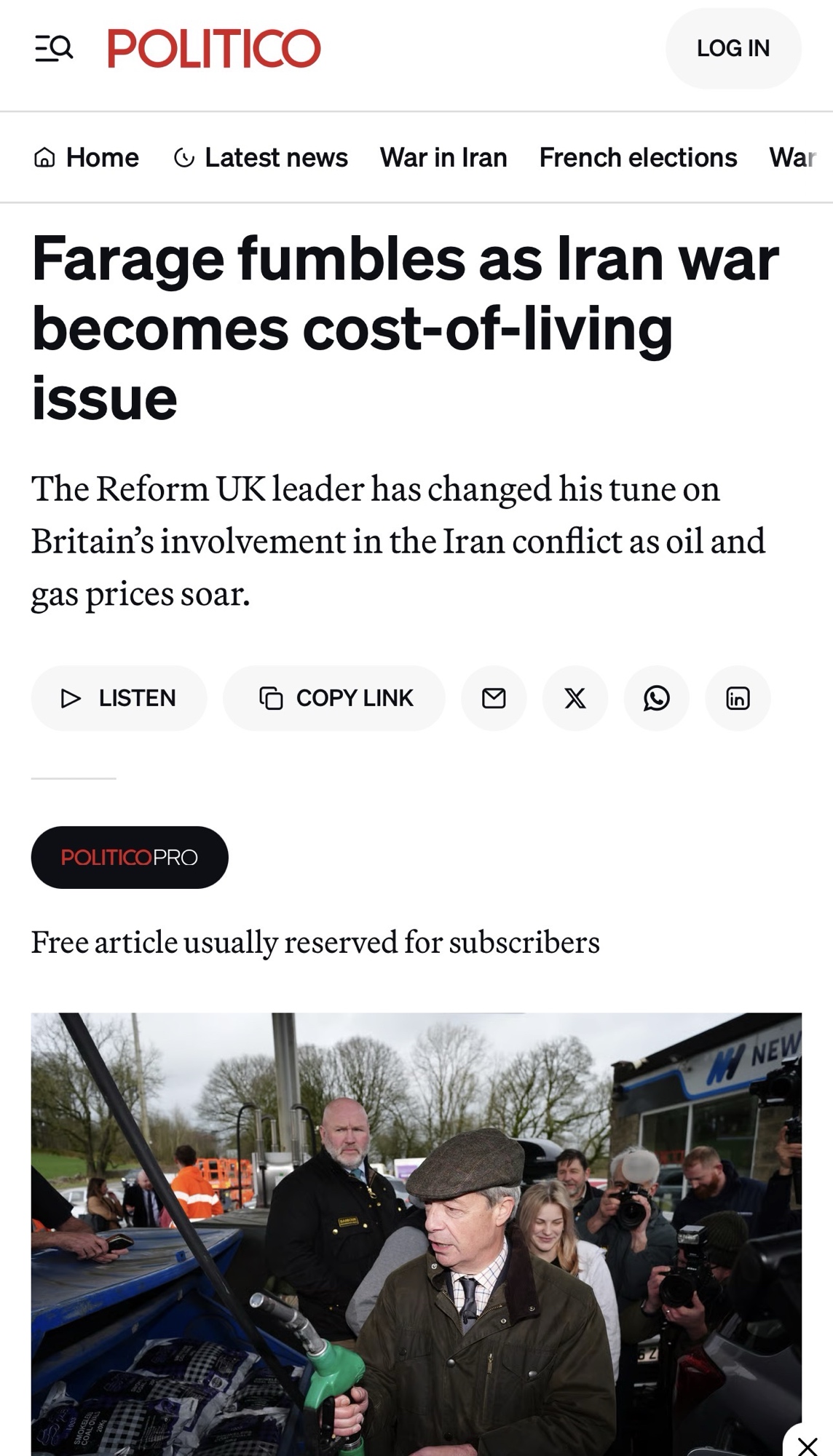This screenshot has height=1456, width=833.
Task: Share the article via email icon
Action: (x=494, y=697)
